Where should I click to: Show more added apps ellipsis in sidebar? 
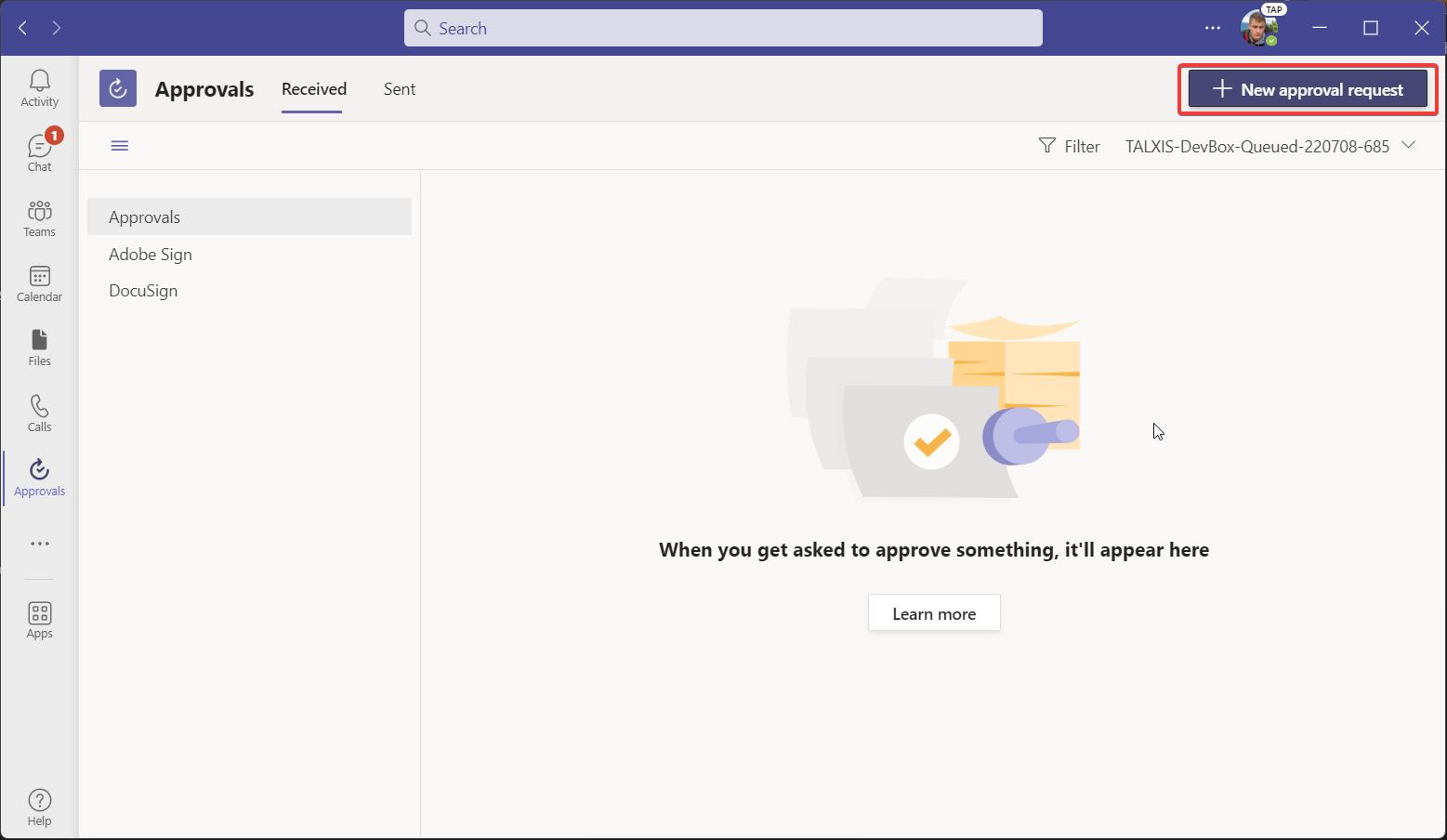click(x=39, y=544)
